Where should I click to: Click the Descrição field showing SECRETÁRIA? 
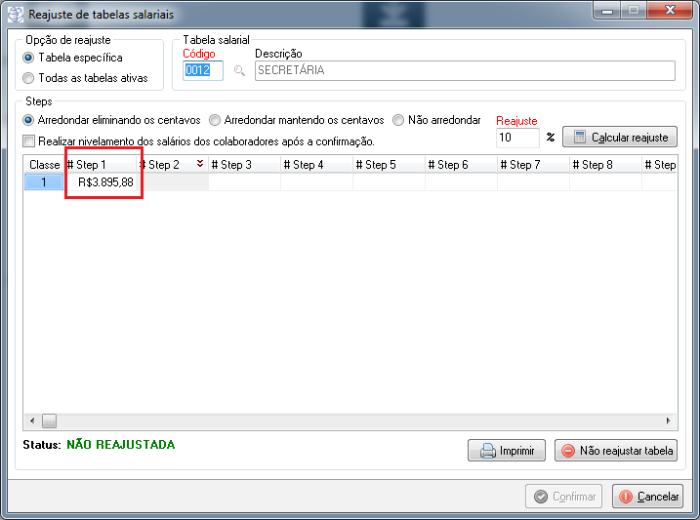pyautogui.click(x=464, y=71)
